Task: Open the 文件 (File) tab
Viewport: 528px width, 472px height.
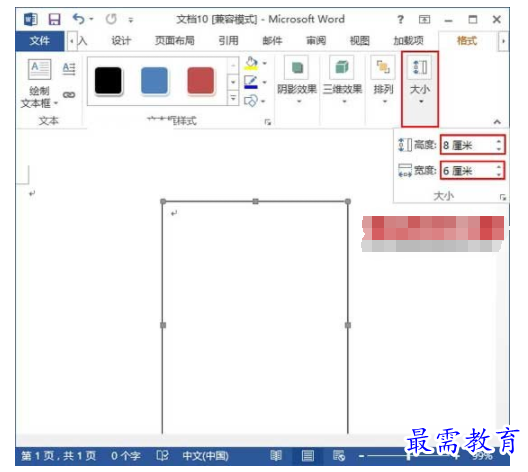Action: coord(39,41)
